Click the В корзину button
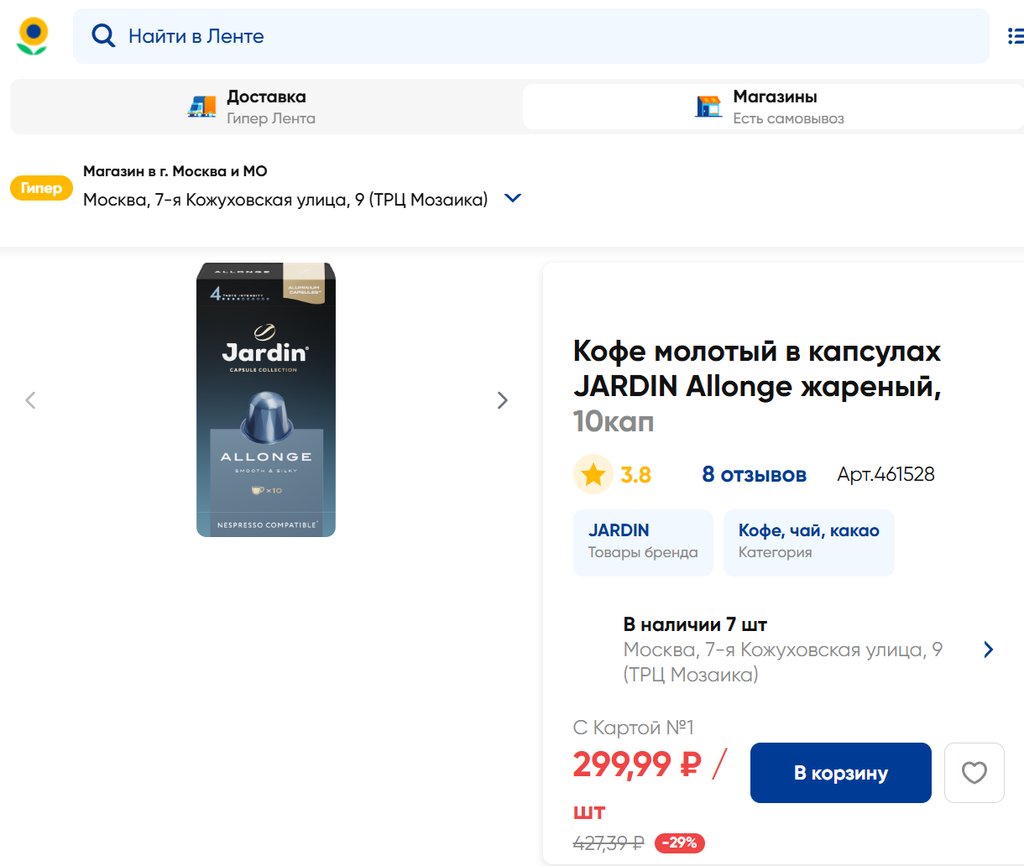This screenshot has height=866, width=1024. 840,773
